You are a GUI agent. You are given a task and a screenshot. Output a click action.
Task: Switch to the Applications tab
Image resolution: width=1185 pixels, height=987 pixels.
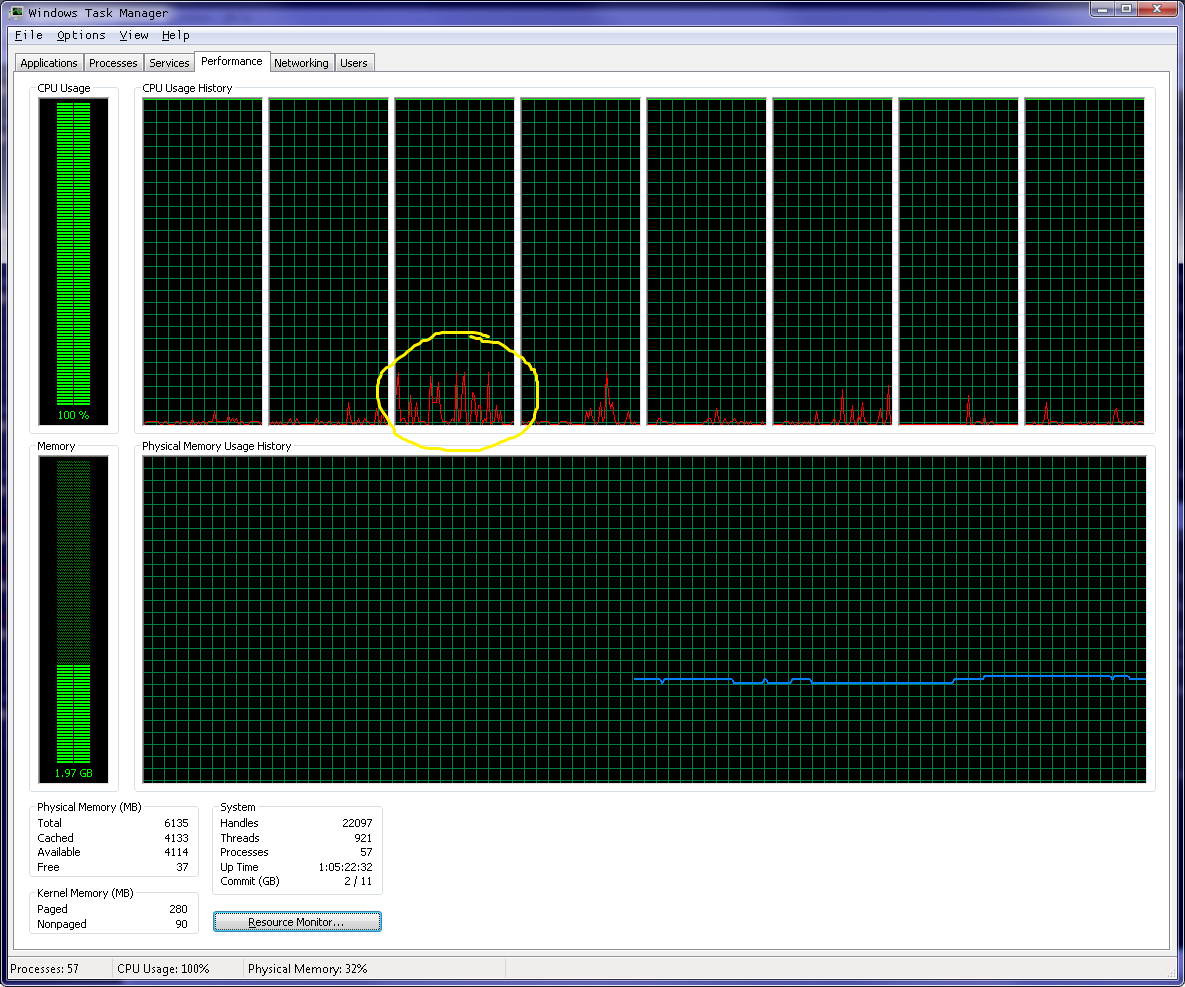tap(48, 63)
